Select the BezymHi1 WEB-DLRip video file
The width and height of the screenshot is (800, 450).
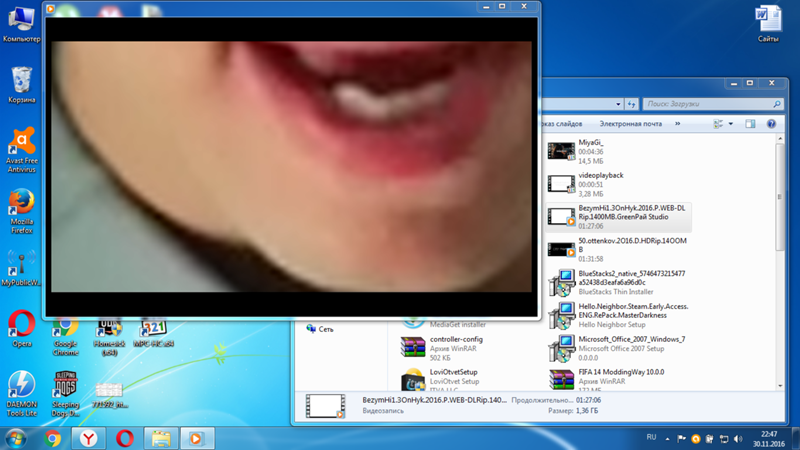click(x=618, y=217)
